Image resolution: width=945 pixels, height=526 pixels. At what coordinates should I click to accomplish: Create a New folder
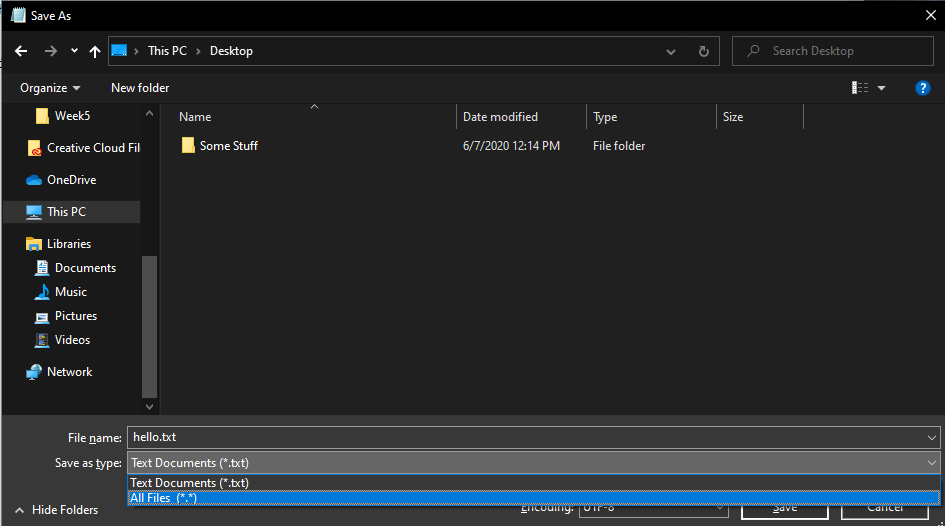140,88
